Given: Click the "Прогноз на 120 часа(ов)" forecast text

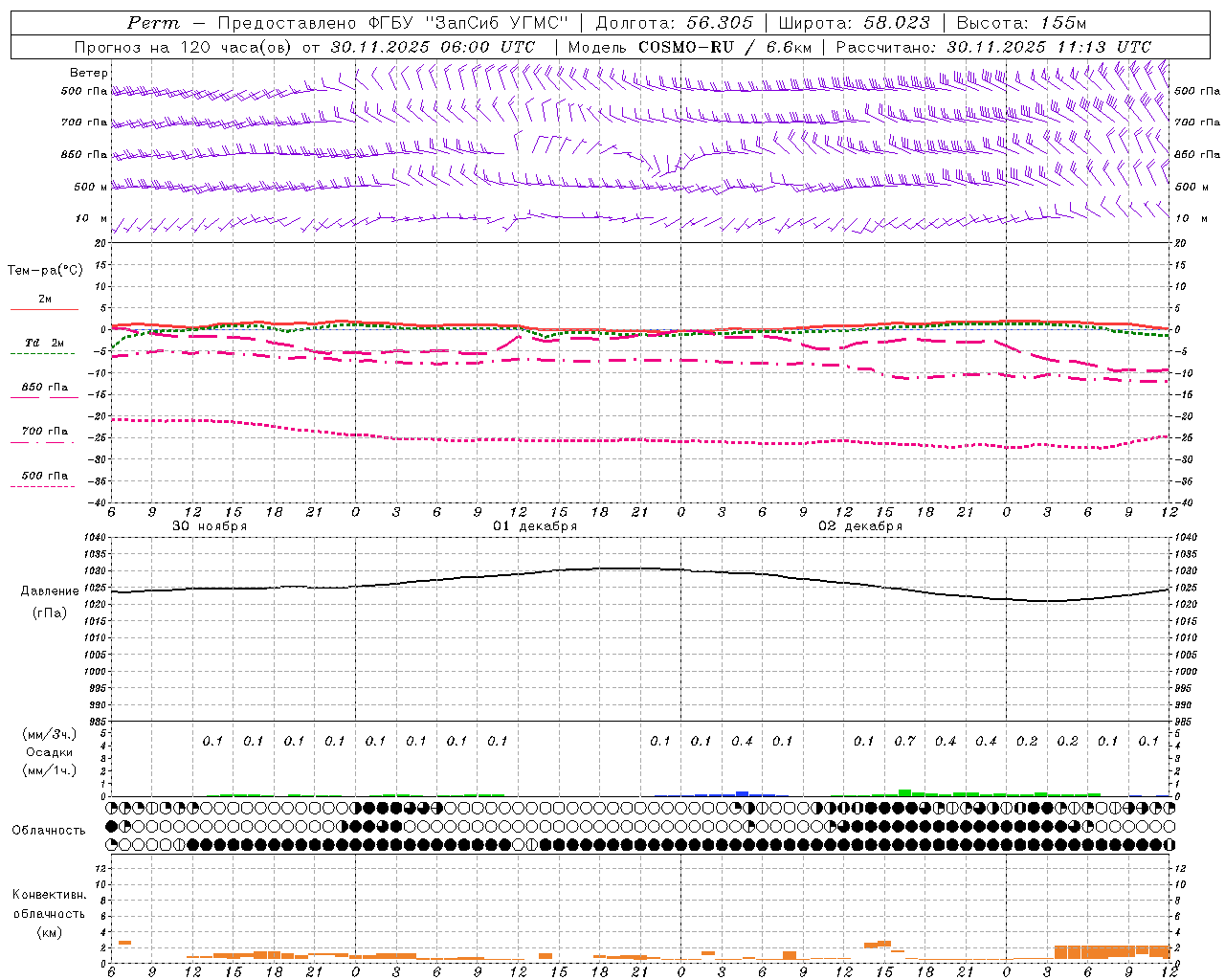Looking at the screenshot, I should [182, 47].
